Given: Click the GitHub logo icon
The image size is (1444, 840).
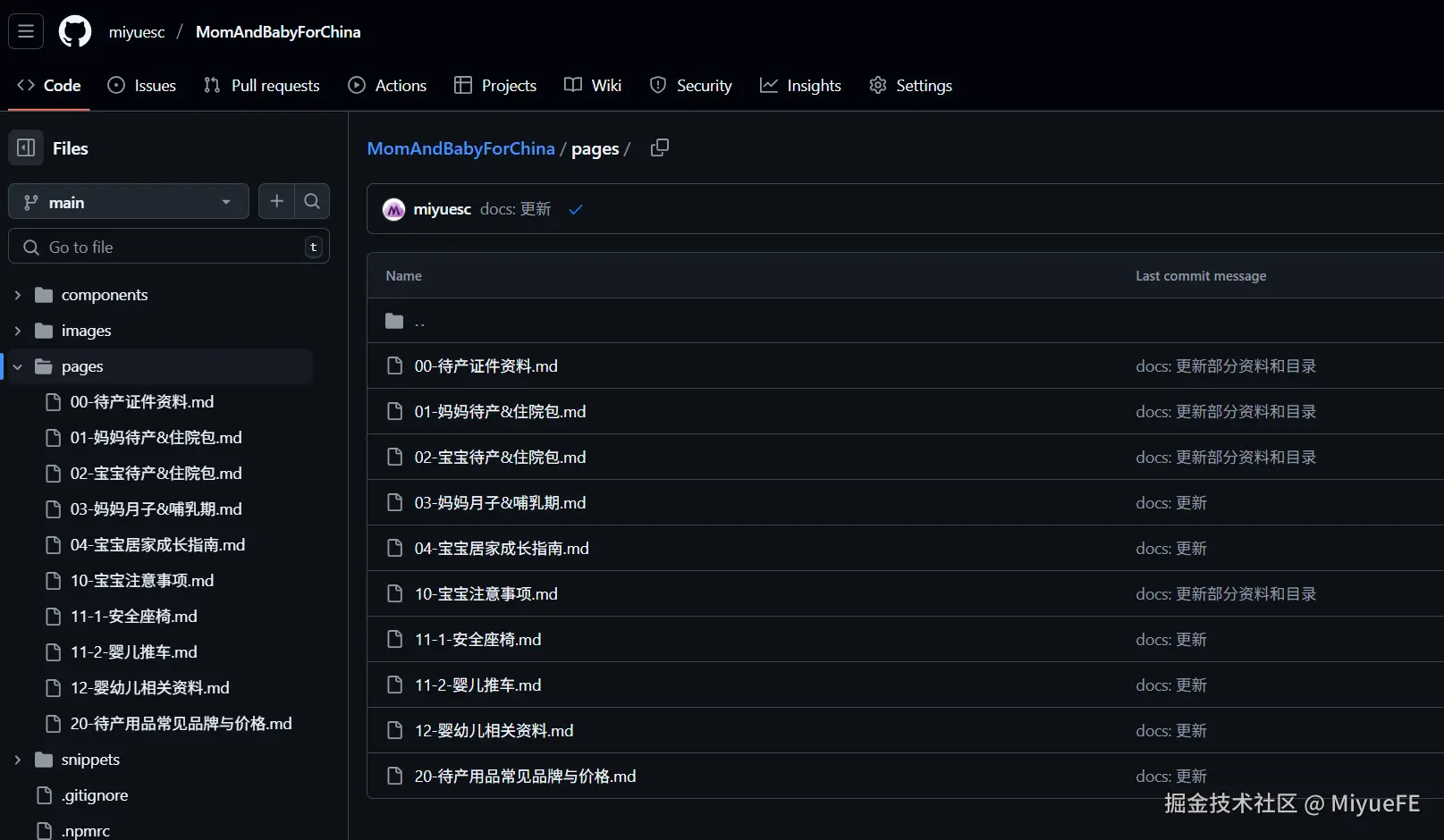Looking at the screenshot, I should (x=75, y=31).
